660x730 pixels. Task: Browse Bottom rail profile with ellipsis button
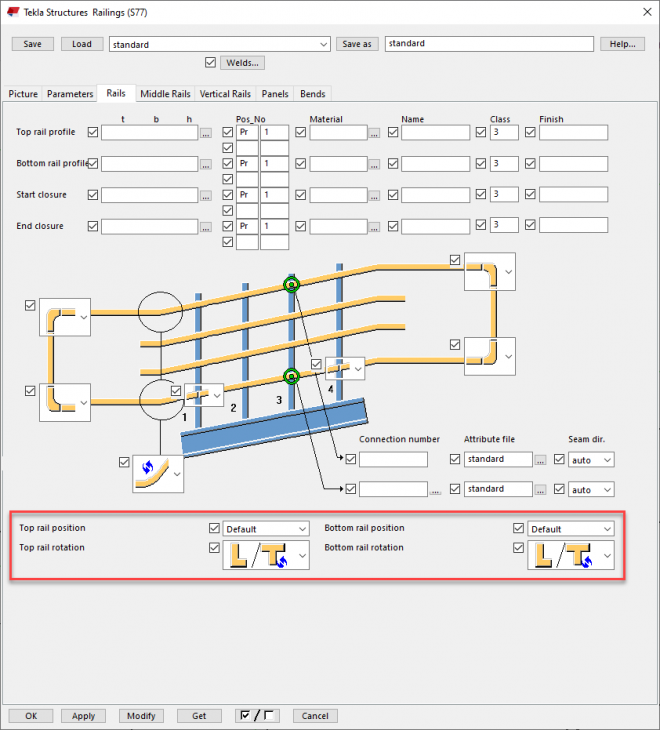pyautogui.click(x=206, y=164)
